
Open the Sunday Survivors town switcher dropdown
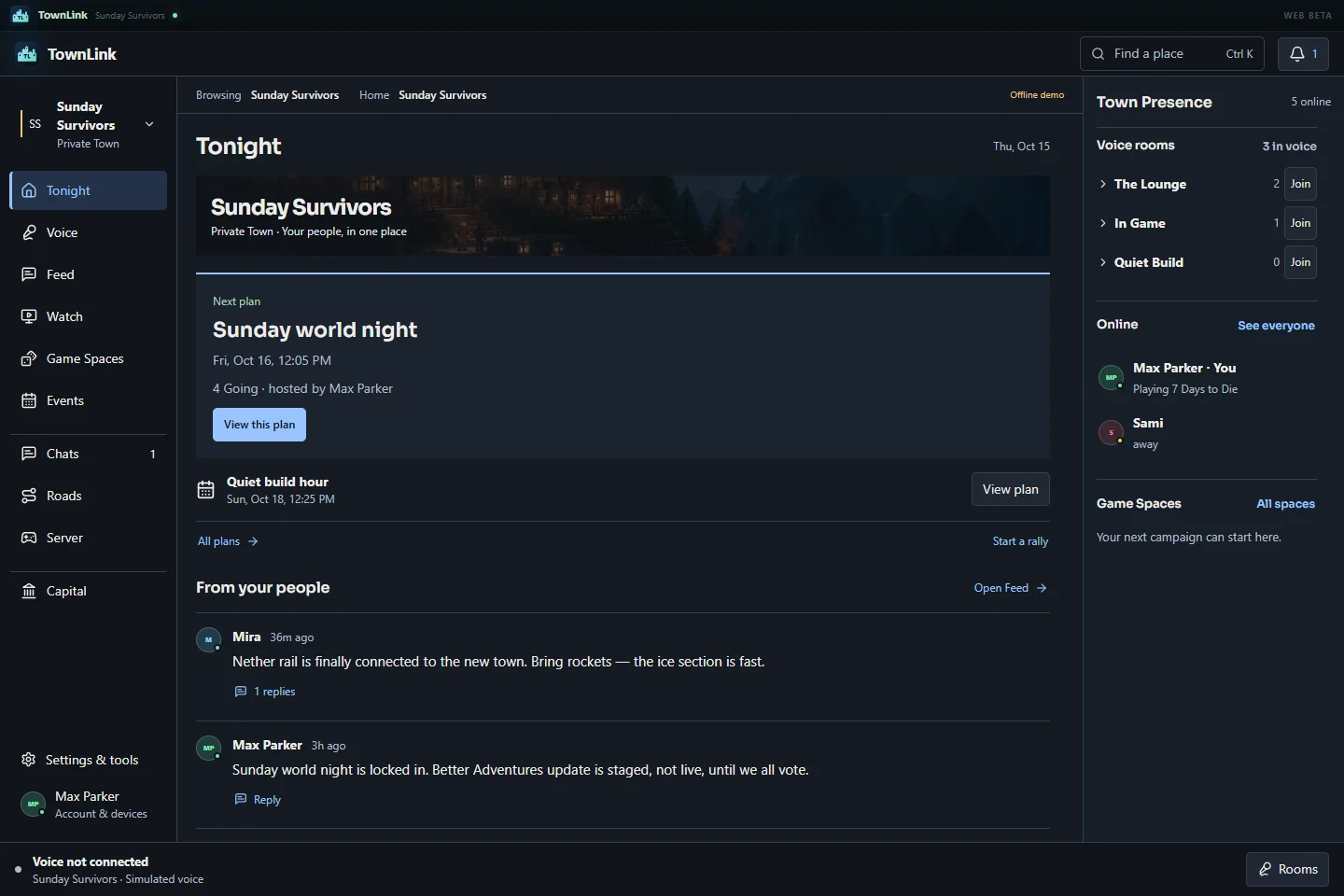click(89, 124)
